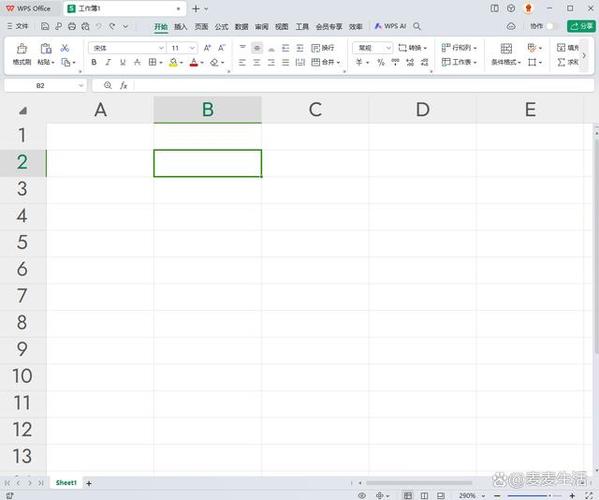Click the save icon in quick toolbar
This screenshot has width=599, height=500.
pos(45,26)
